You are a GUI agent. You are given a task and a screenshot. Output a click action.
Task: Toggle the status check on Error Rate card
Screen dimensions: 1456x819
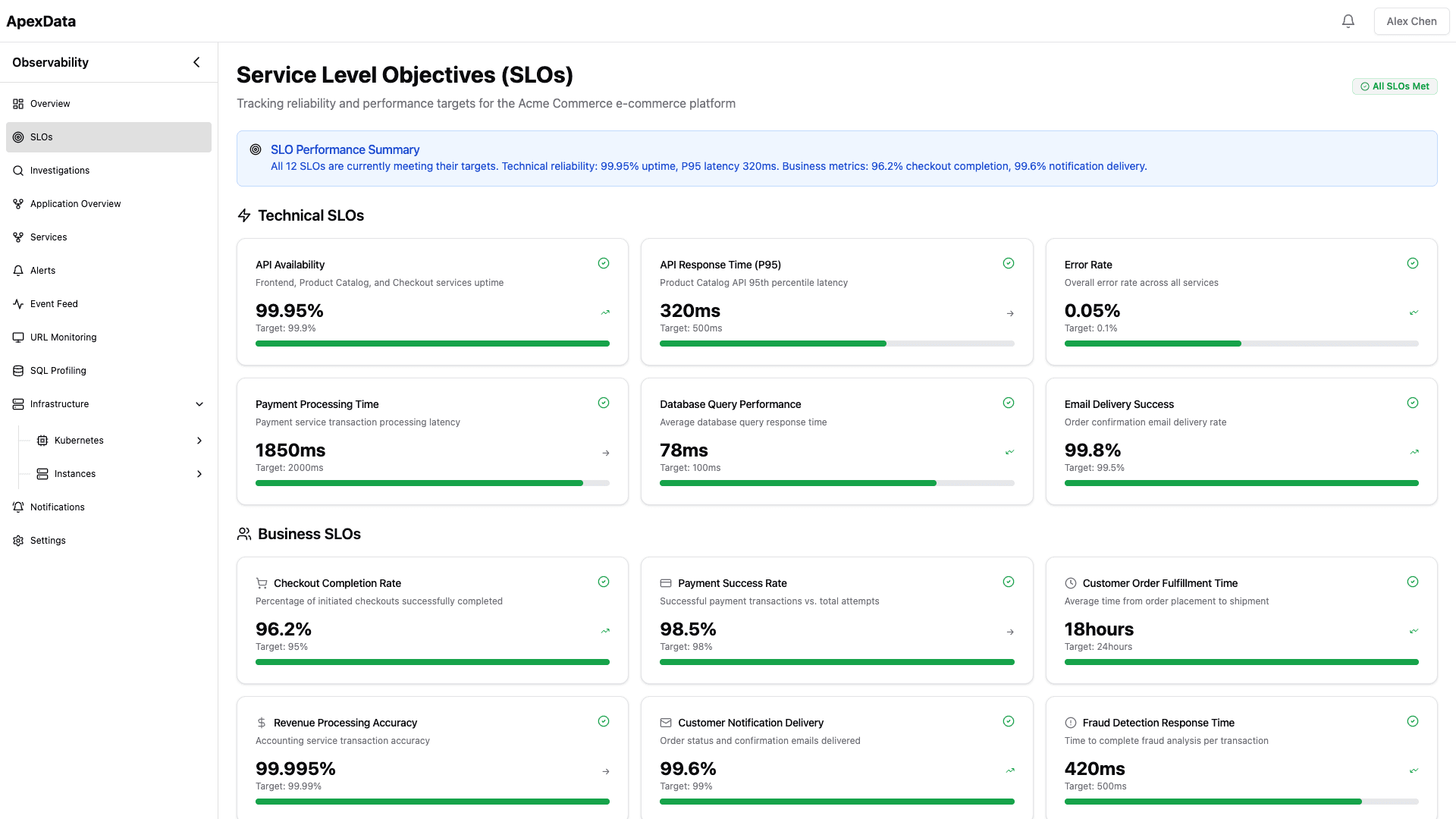pyautogui.click(x=1413, y=263)
